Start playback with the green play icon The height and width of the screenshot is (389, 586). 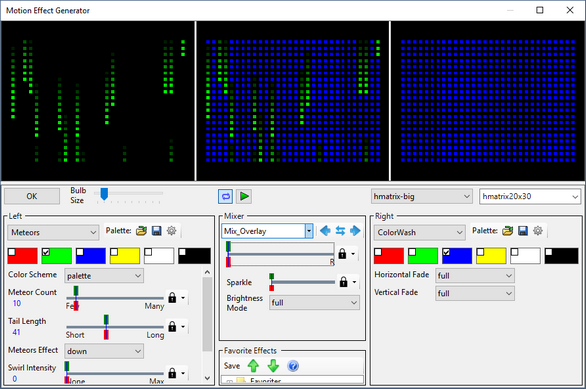pyautogui.click(x=244, y=196)
